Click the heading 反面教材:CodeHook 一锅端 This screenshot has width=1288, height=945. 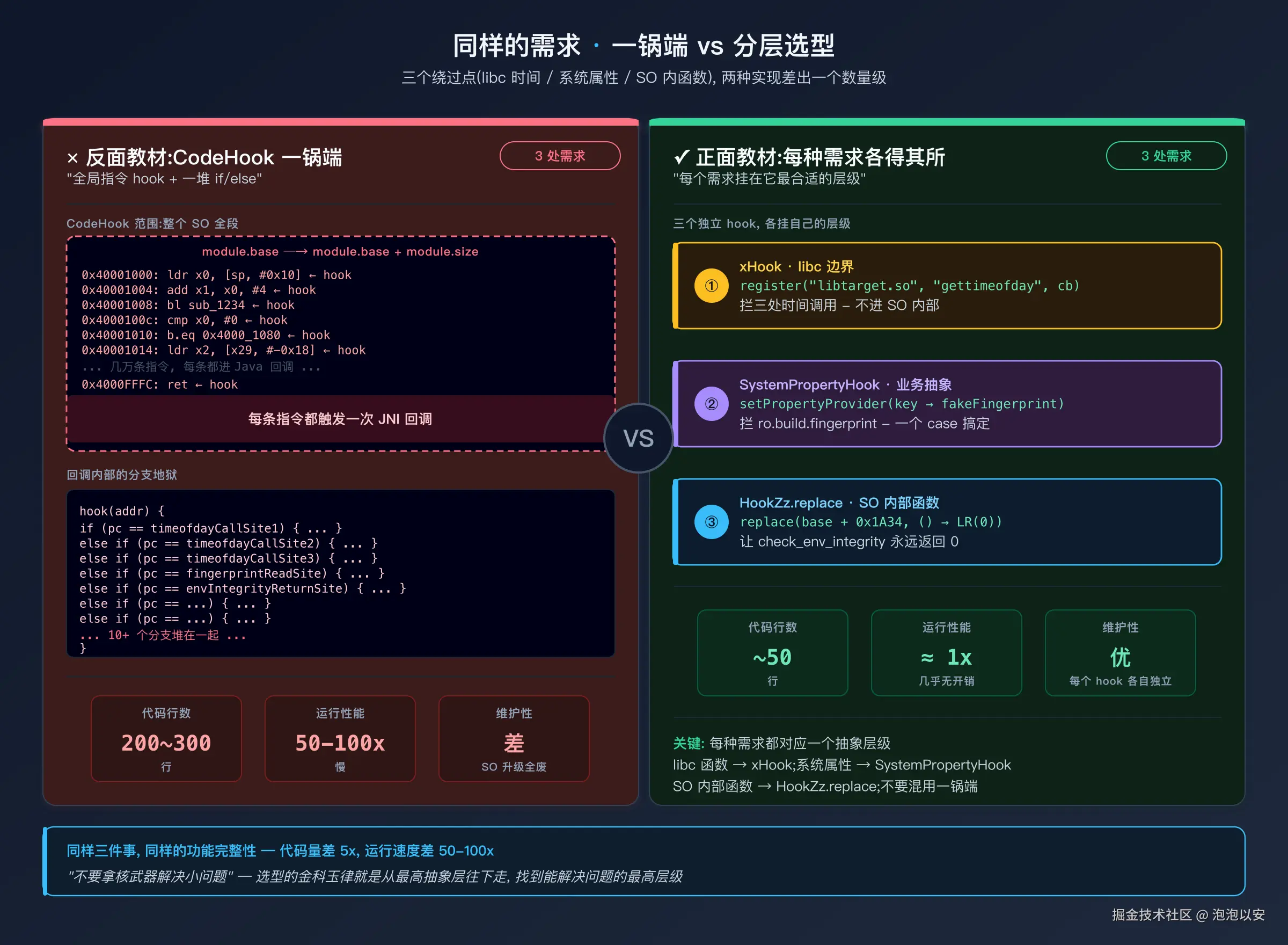click(x=214, y=157)
